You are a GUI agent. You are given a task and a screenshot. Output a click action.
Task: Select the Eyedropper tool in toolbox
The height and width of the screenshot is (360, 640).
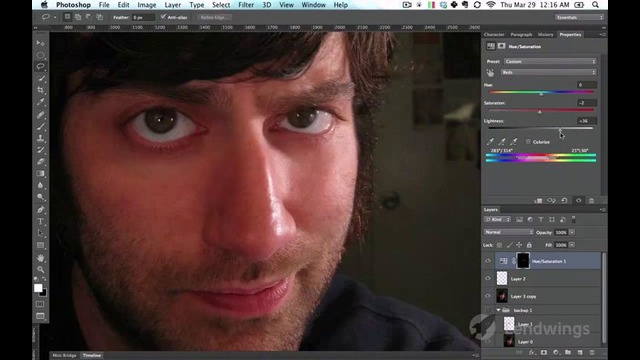pyautogui.click(x=40, y=102)
